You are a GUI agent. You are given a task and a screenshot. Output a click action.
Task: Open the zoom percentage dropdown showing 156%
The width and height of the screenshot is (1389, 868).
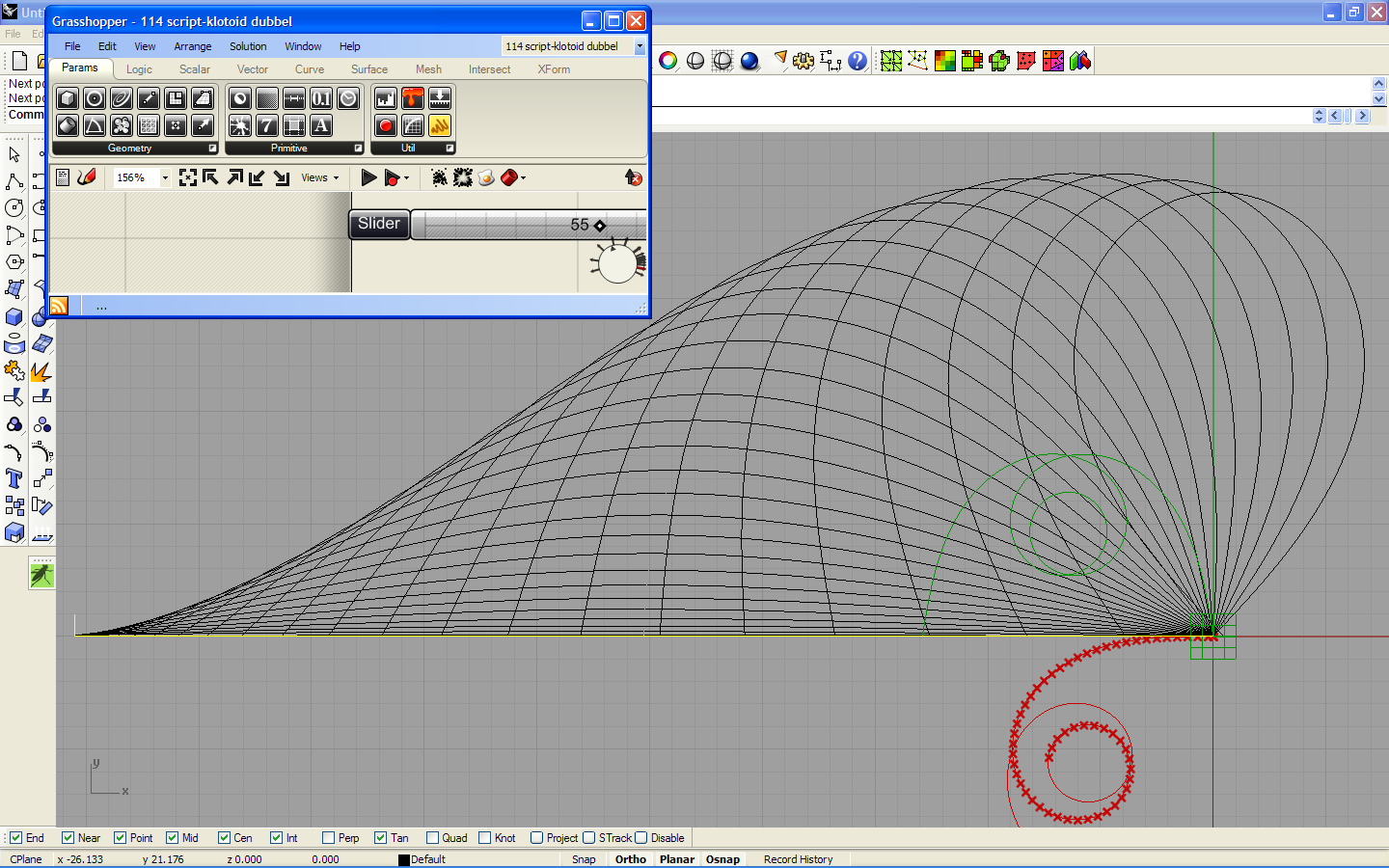tap(164, 177)
